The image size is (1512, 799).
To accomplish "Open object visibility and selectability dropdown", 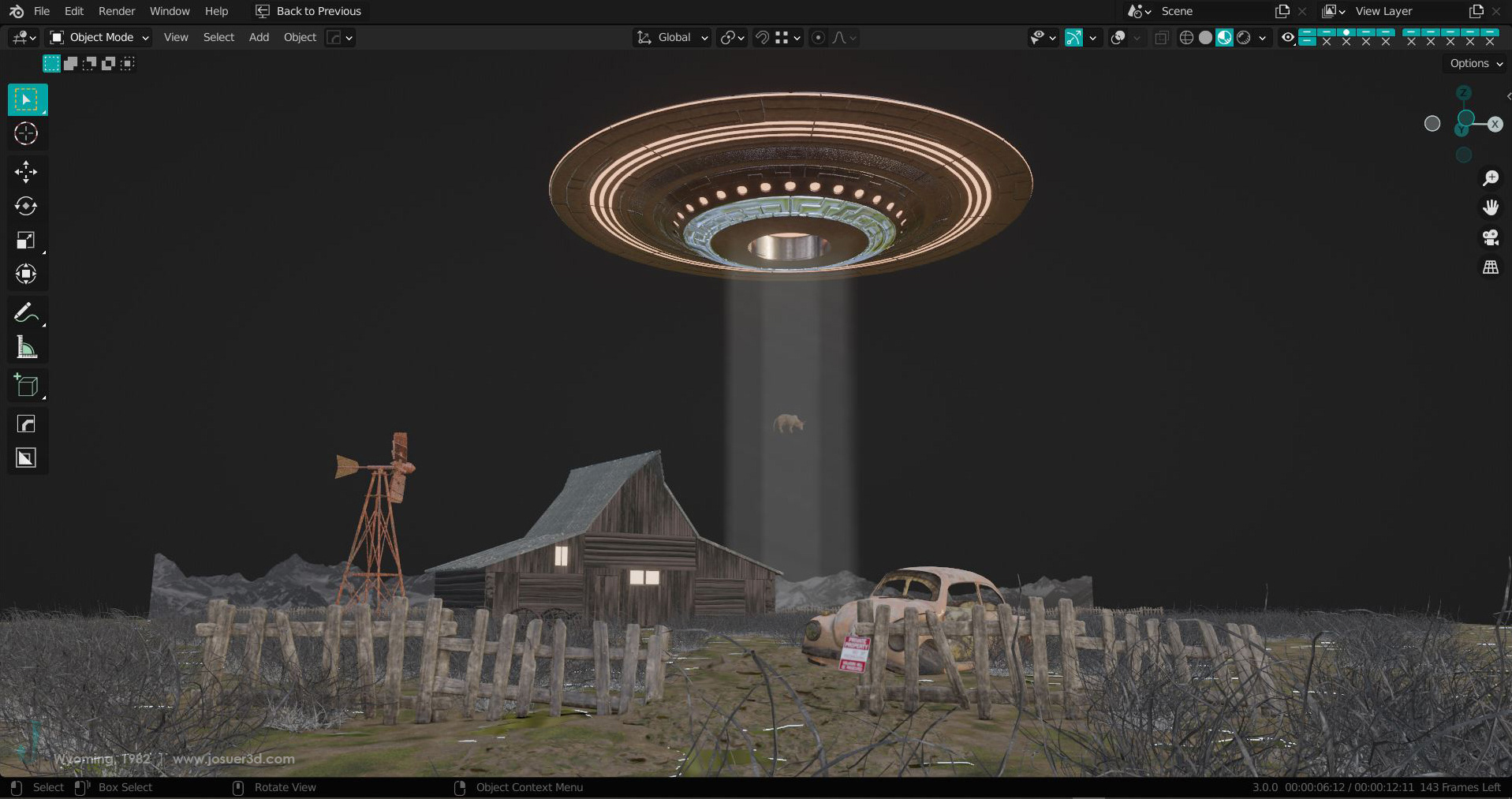I will [x=1043, y=37].
